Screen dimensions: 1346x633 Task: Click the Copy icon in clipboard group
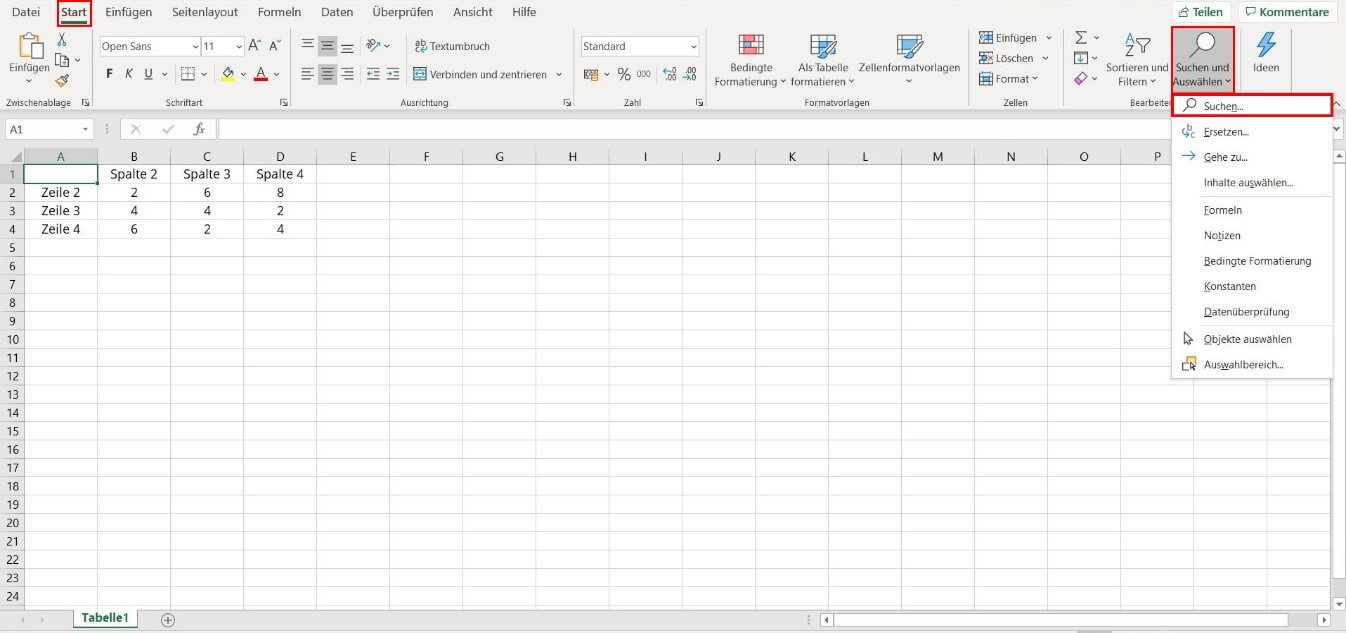coord(61,60)
